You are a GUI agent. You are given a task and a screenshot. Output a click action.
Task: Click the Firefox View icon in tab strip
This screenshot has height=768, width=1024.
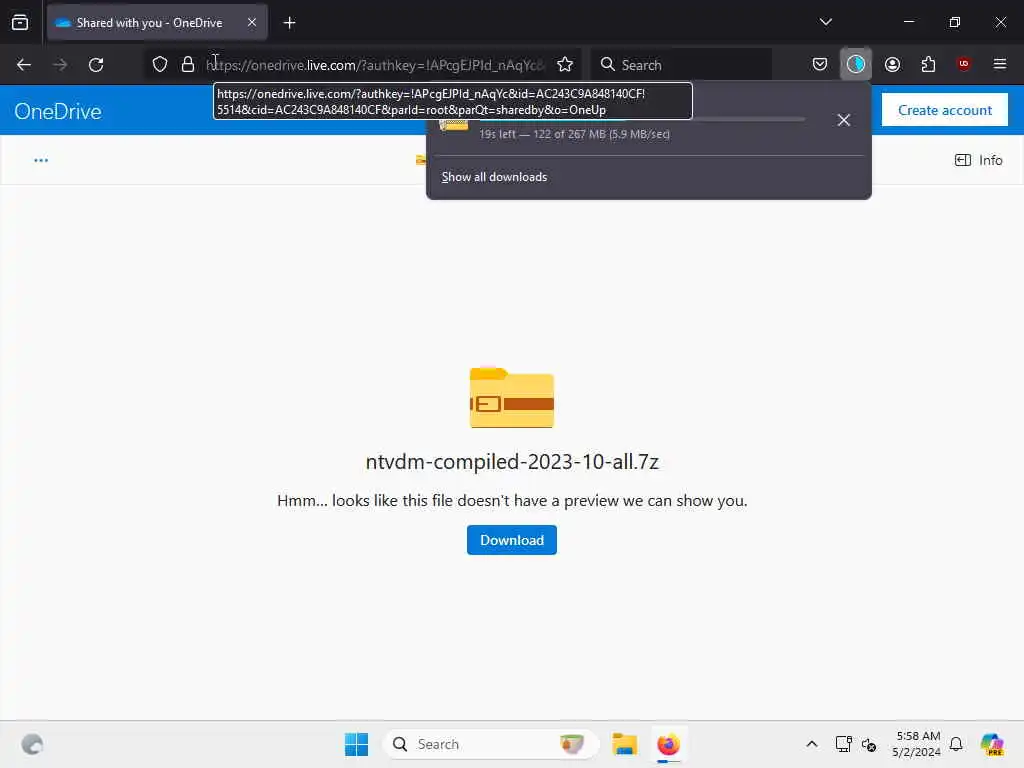[20, 23]
